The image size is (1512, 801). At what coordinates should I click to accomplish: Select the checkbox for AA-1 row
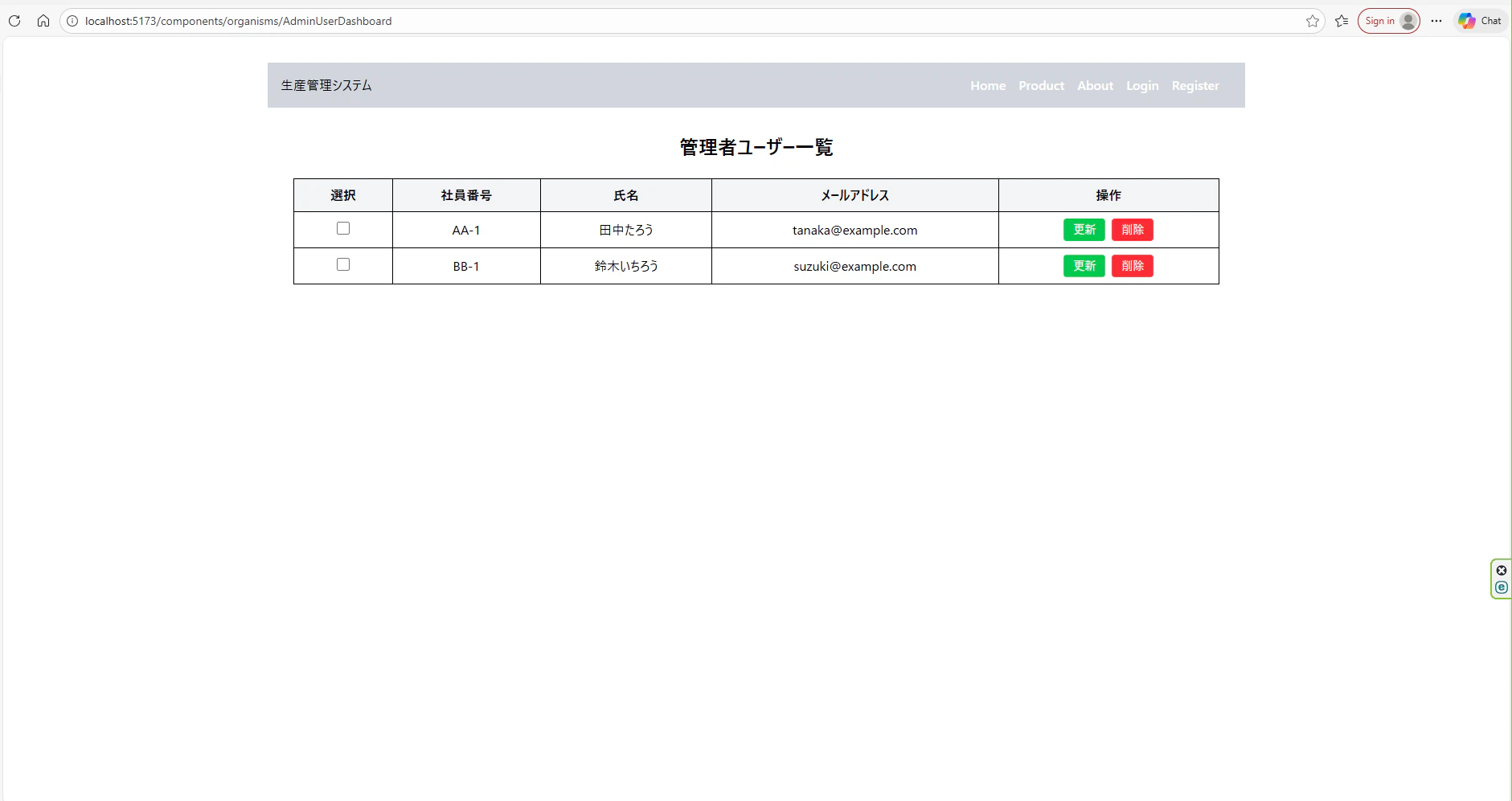343,228
